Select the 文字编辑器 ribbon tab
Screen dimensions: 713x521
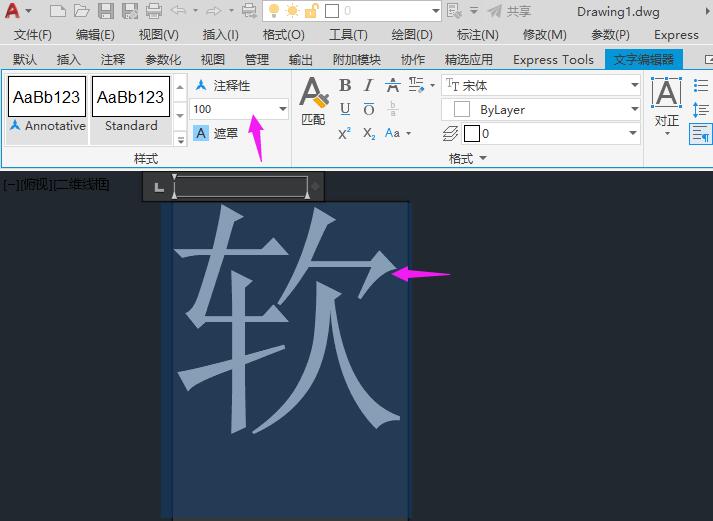click(x=643, y=60)
